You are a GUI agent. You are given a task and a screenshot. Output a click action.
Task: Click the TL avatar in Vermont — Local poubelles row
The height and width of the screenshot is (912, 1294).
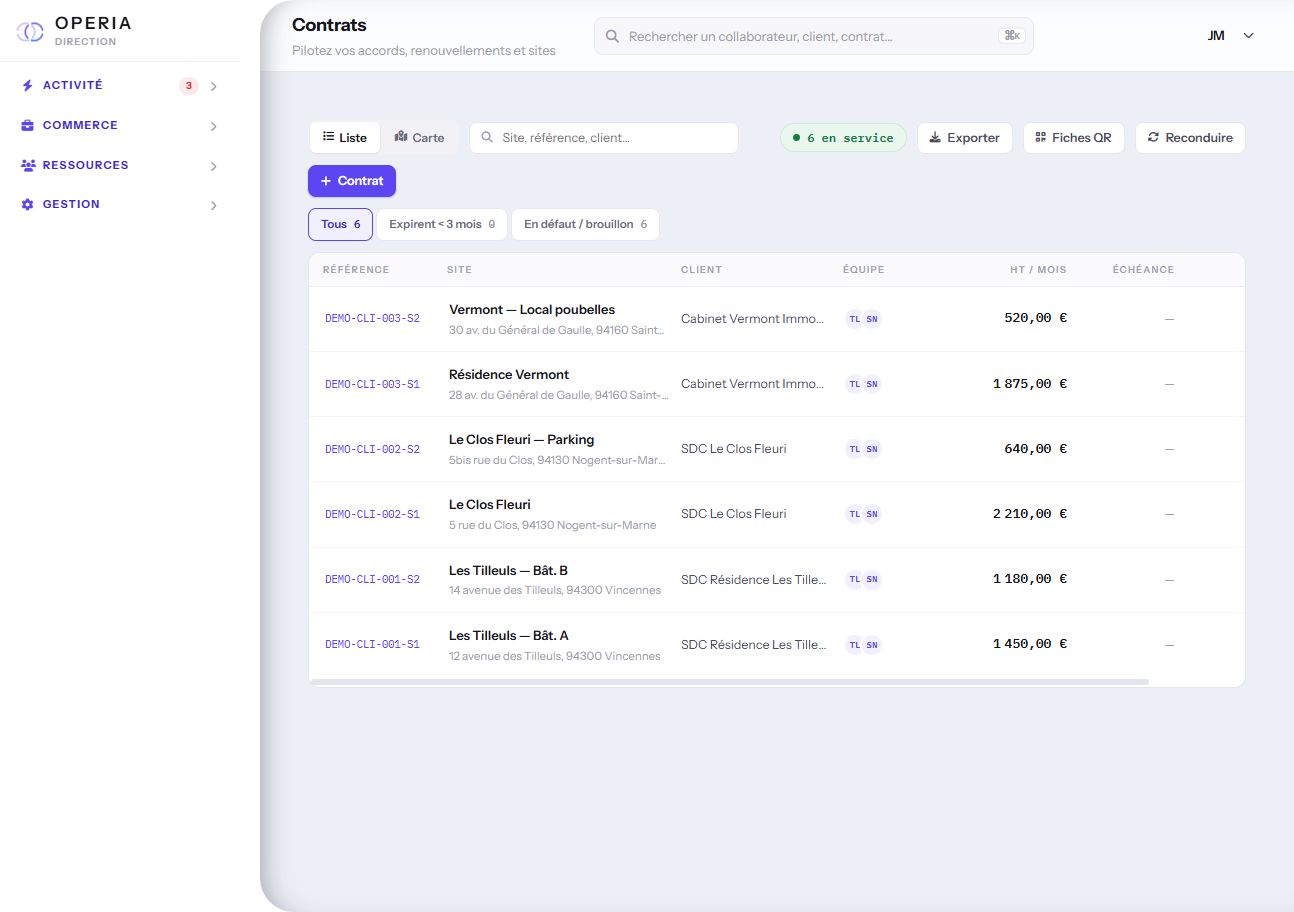pos(854,319)
